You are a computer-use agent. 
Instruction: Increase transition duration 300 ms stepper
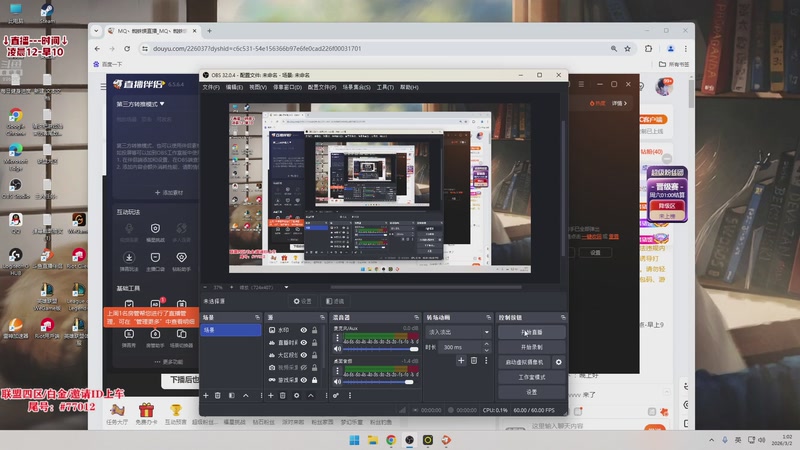[x=486, y=344]
